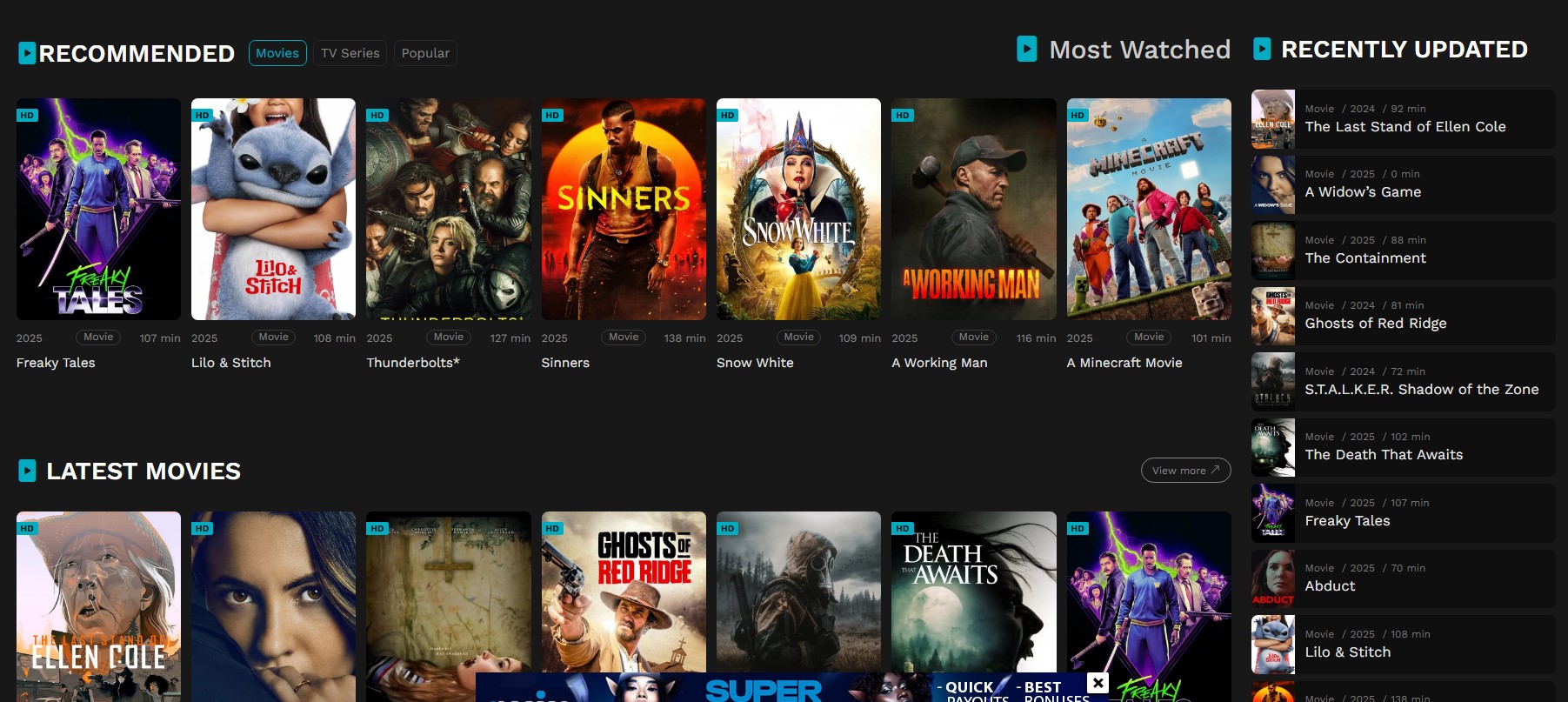Click the A Minecraft Movie title link
1568x702 pixels.
point(1124,363)
